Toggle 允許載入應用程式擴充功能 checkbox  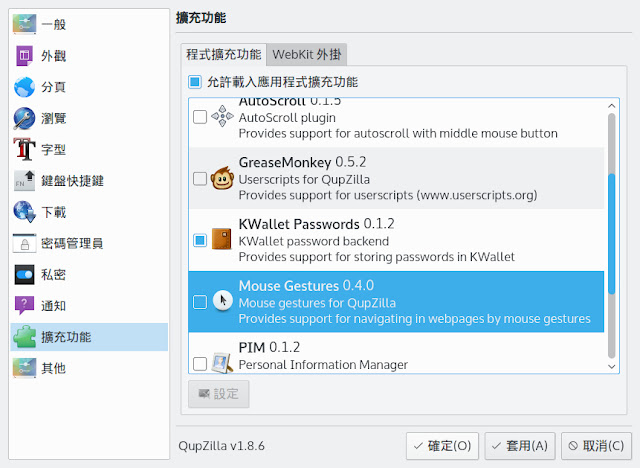coord(195,82)
